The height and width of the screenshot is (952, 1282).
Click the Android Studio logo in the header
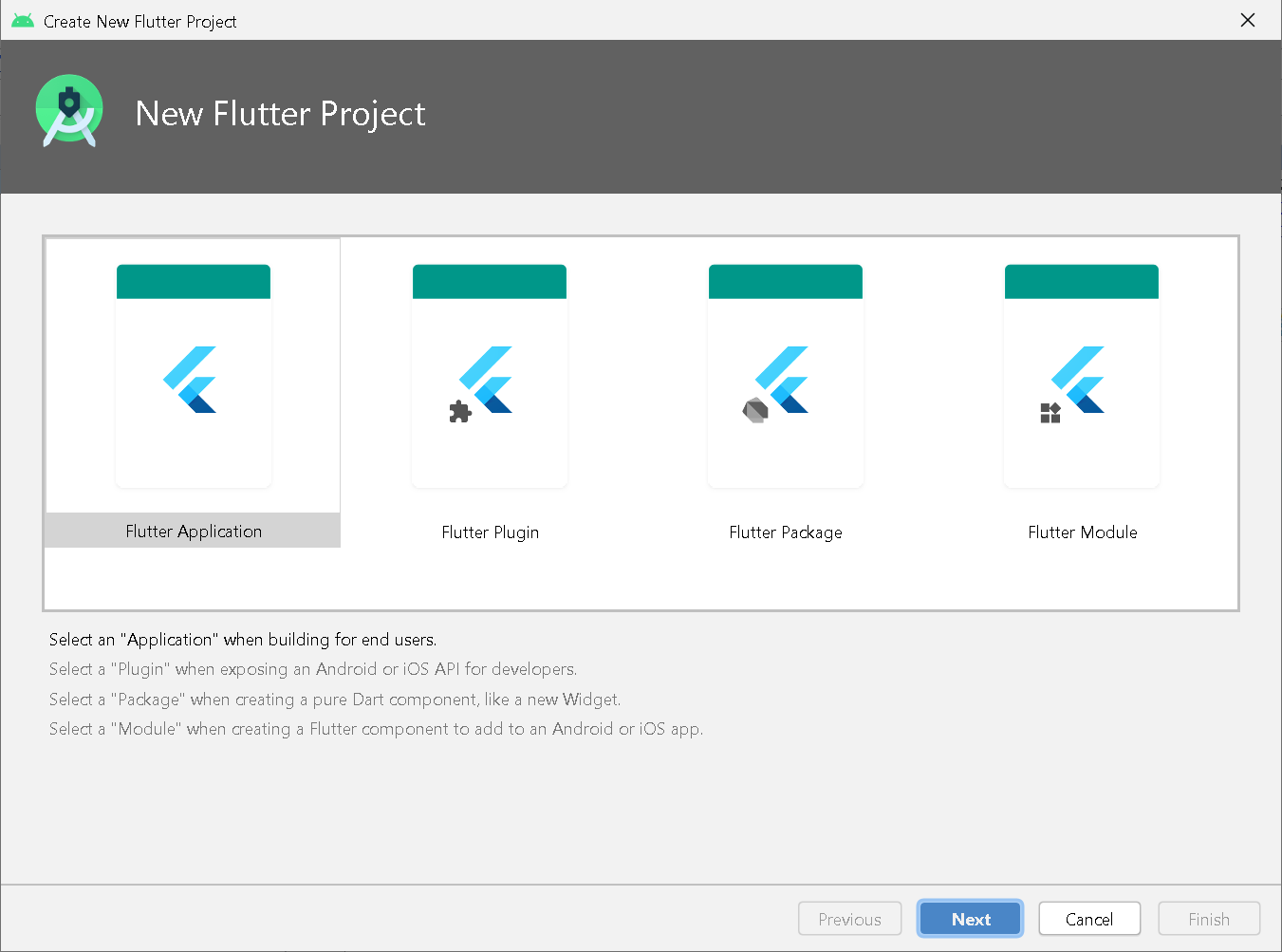click(69, 111)
